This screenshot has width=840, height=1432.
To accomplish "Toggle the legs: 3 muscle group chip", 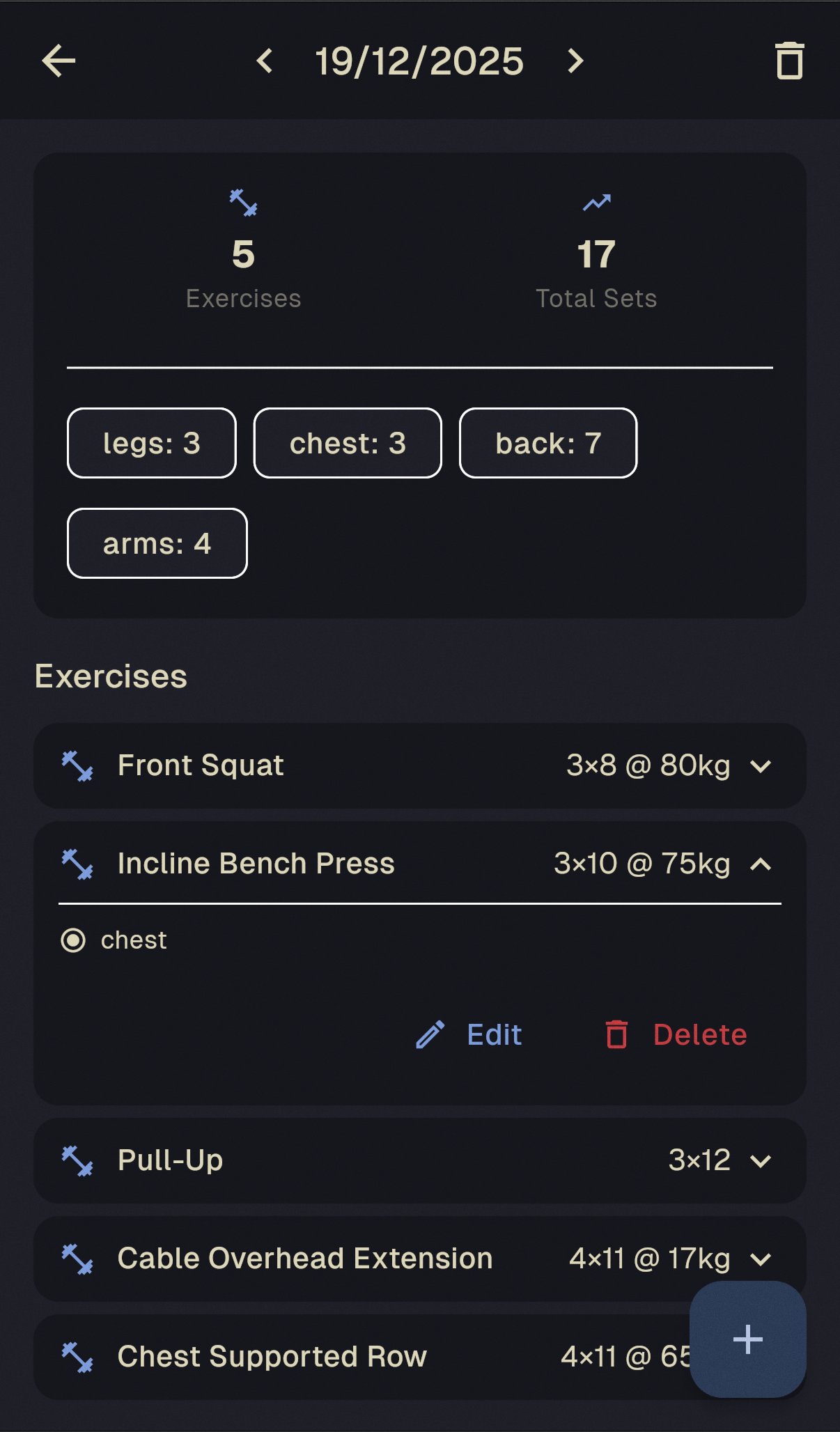I will (x=151, y=444).
